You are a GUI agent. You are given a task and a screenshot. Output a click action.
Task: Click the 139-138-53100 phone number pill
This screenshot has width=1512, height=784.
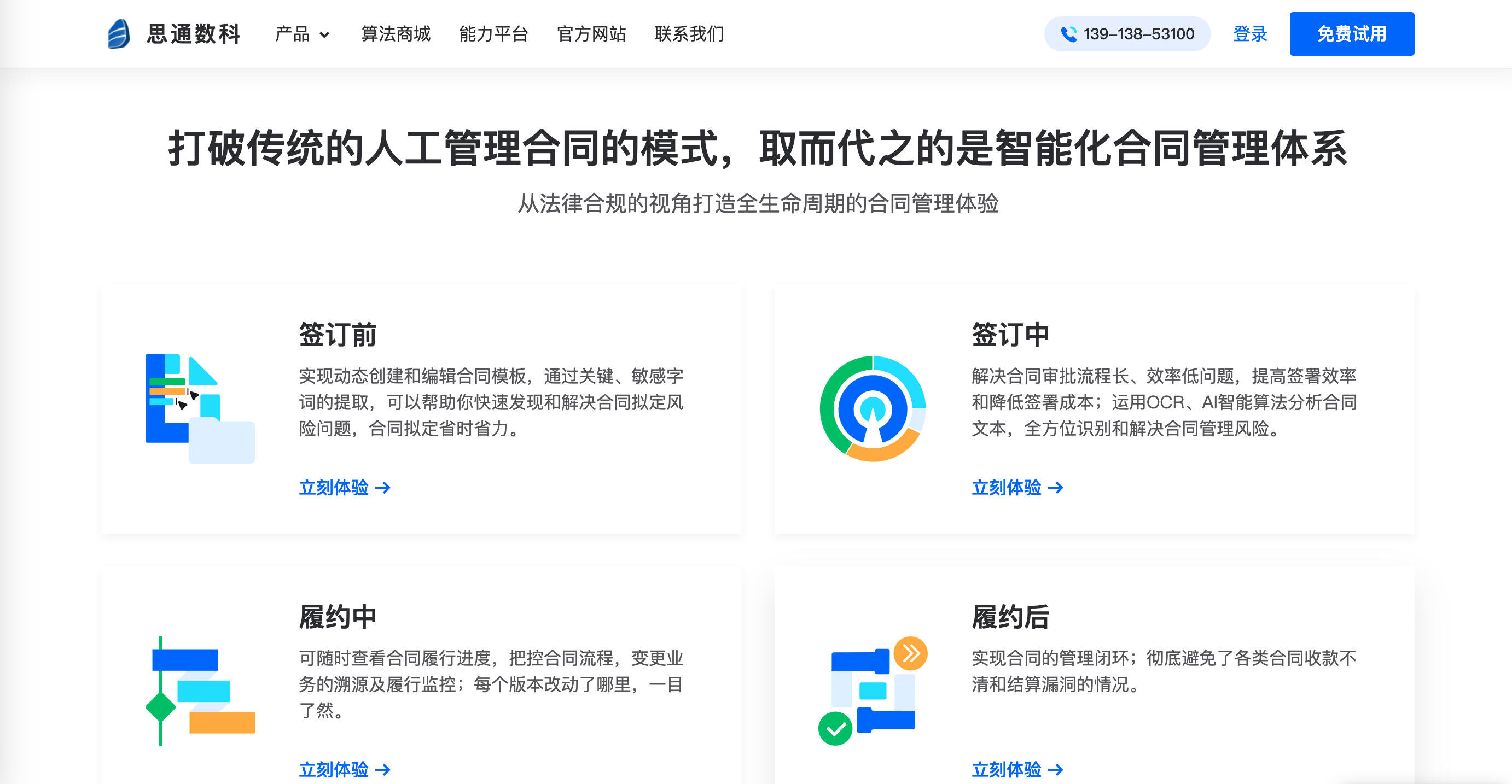[1127, 34]
